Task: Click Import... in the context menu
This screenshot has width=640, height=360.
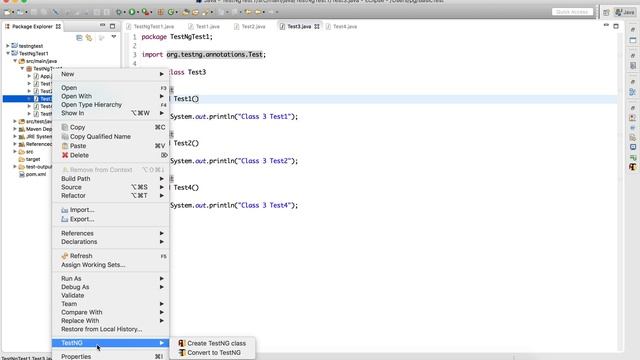Action: click(x=111, y=210)
